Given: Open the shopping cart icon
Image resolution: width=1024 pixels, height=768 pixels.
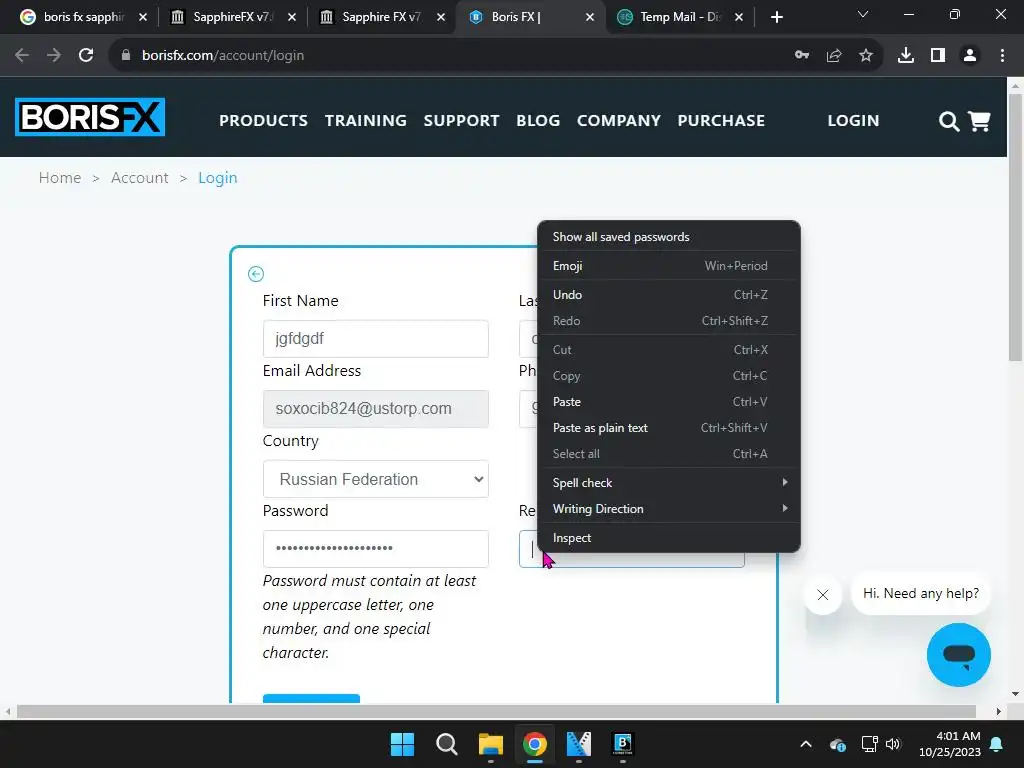Looking at the screenshot, I should [x=979, y=121].
